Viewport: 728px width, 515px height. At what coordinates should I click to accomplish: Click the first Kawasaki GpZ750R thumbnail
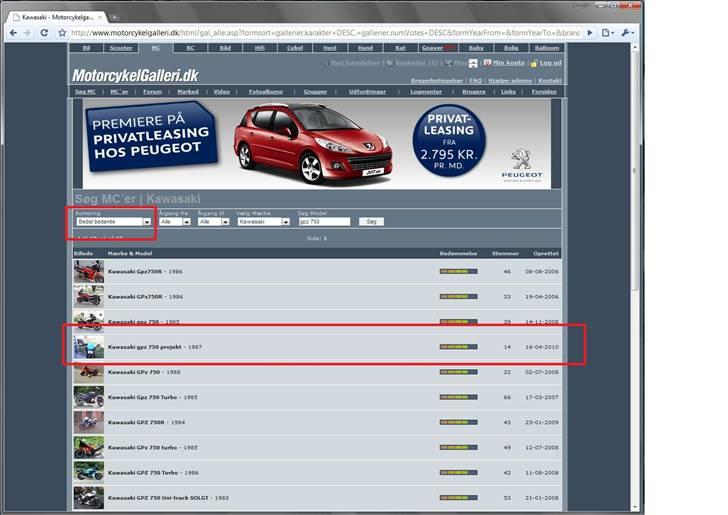pos(88,271)
